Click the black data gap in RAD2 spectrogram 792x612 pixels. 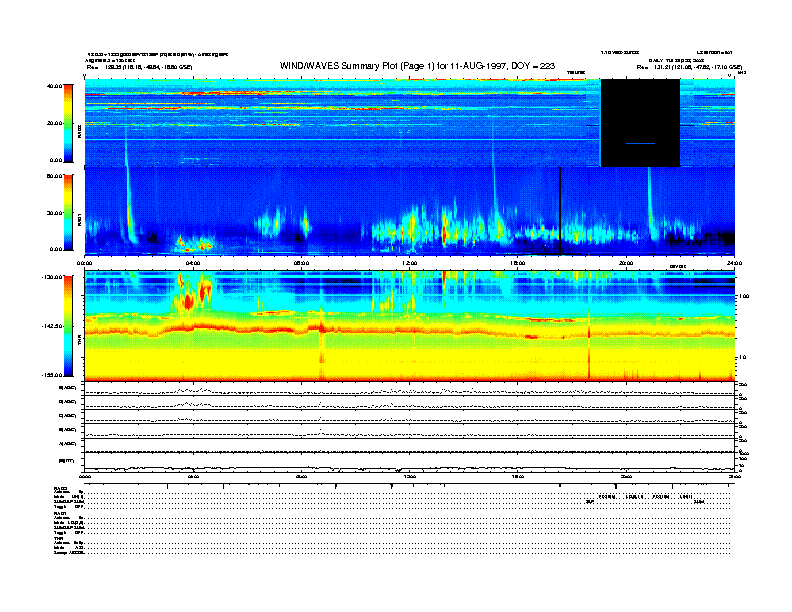640,123
